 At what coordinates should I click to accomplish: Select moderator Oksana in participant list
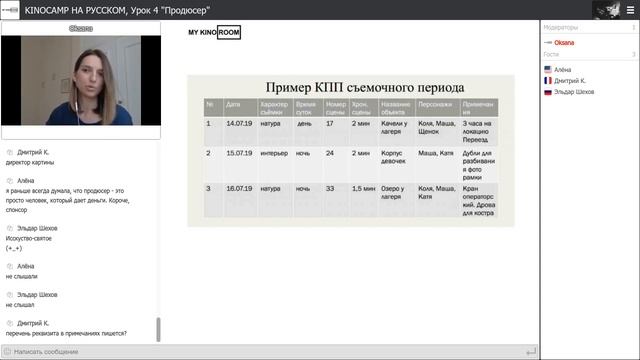(x=564, y=42)
